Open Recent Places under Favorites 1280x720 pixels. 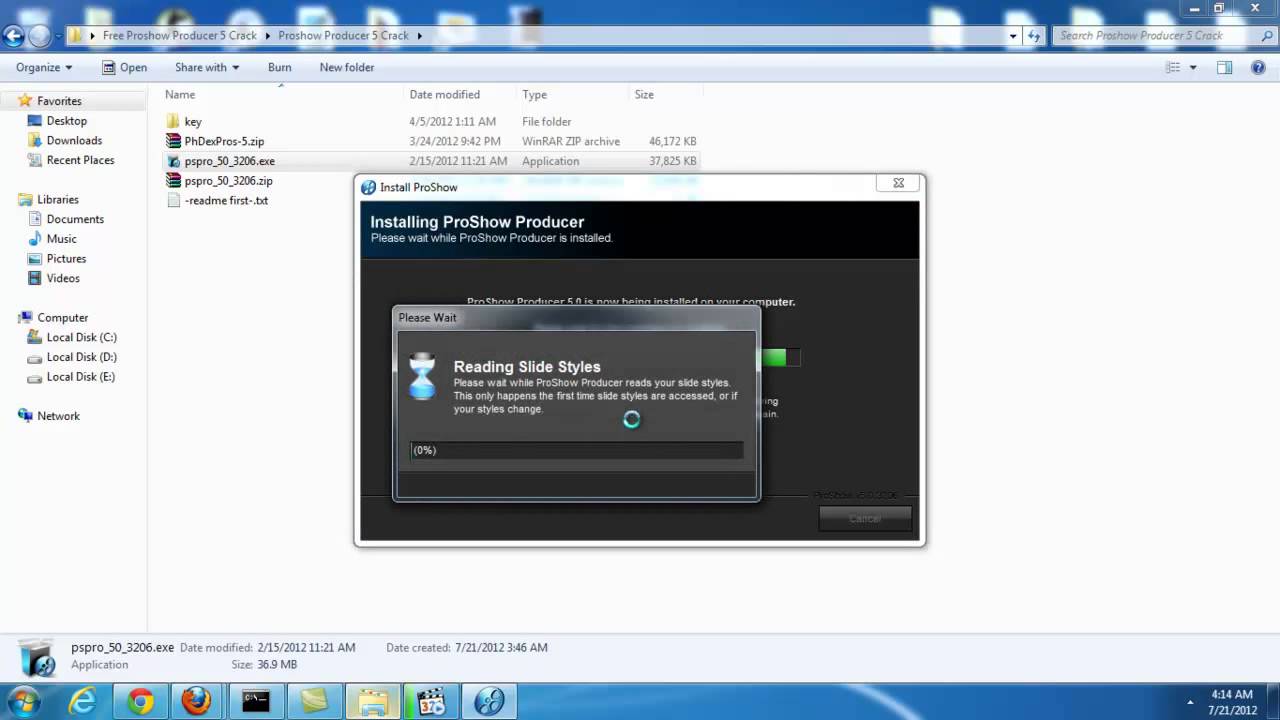(80, 160)
